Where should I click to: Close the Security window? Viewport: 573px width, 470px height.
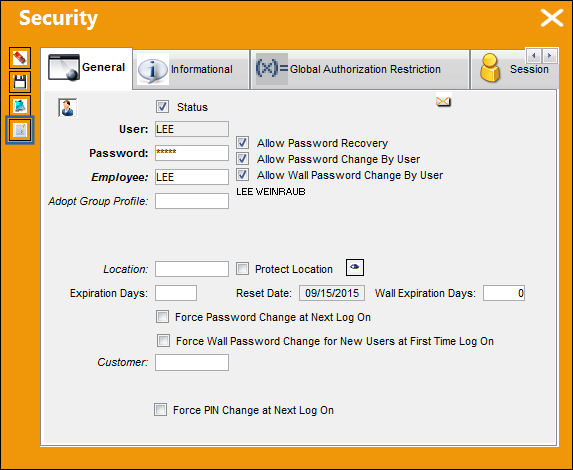coord(551,18)
